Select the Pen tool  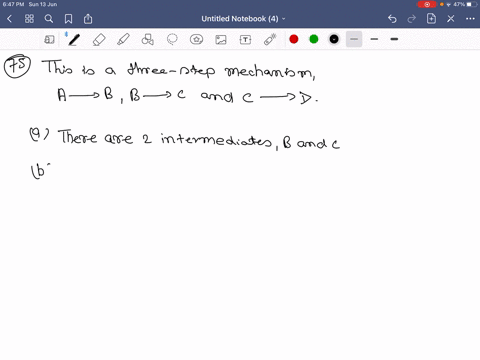74,40
